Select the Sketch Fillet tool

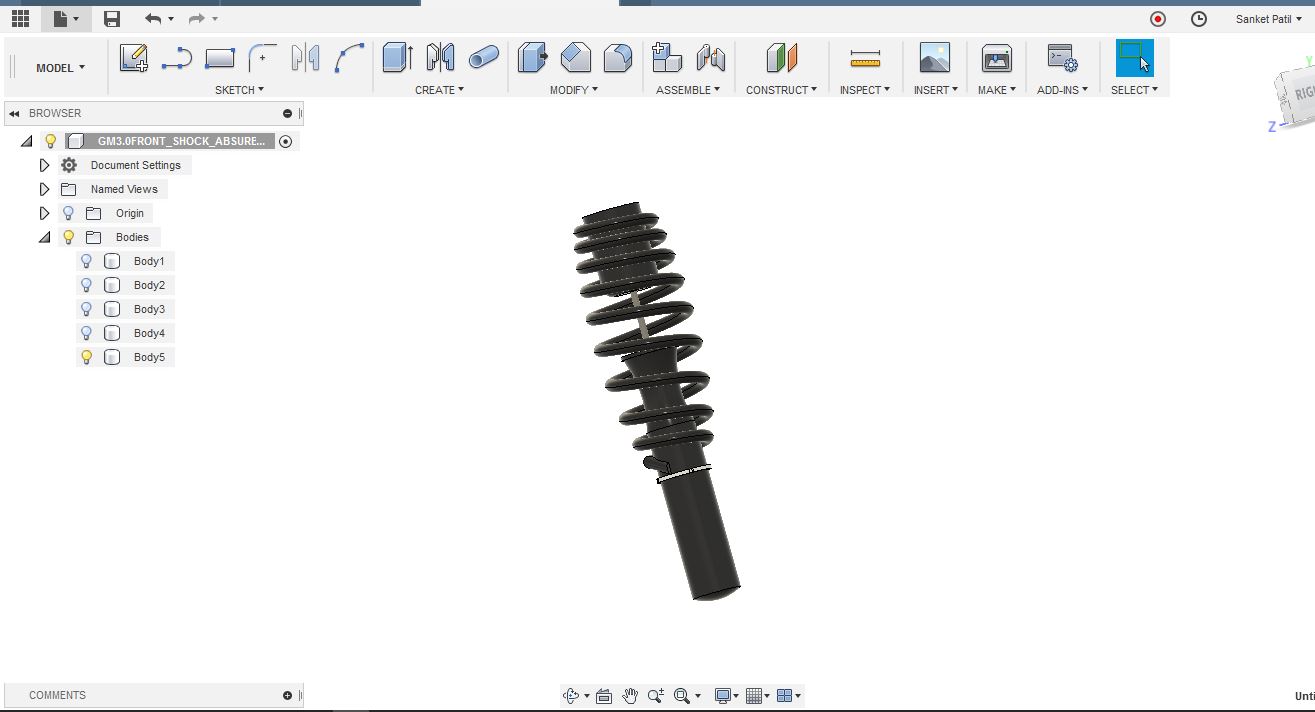click(262, 58)
